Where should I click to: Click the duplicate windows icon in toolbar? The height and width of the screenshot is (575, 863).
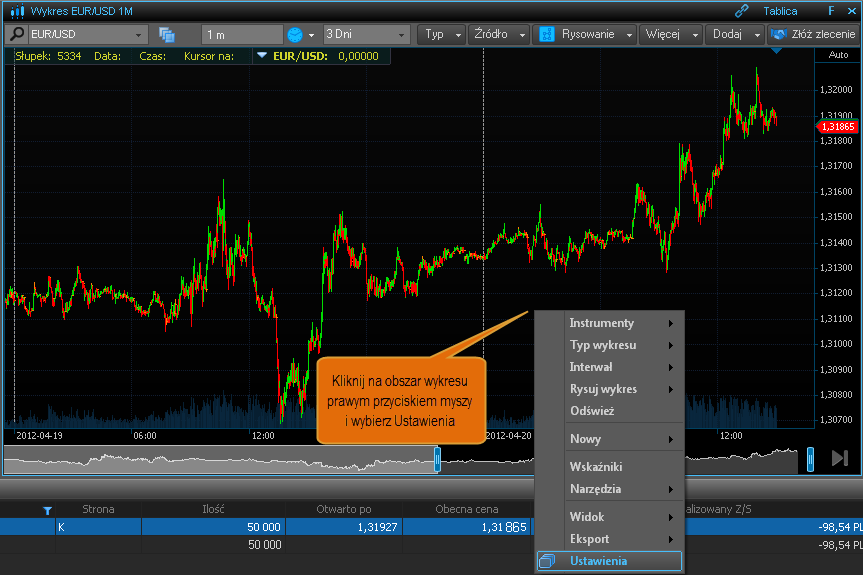click(x=166, y=35)
